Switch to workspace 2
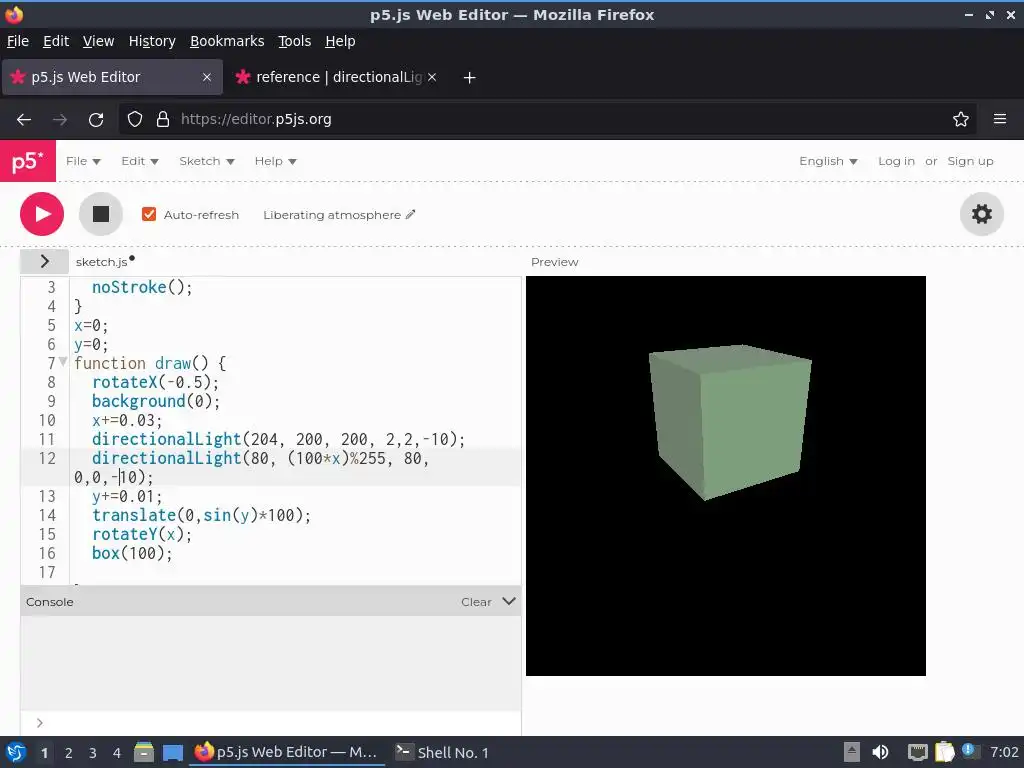 pyautogui.click(x=69, y=753)
